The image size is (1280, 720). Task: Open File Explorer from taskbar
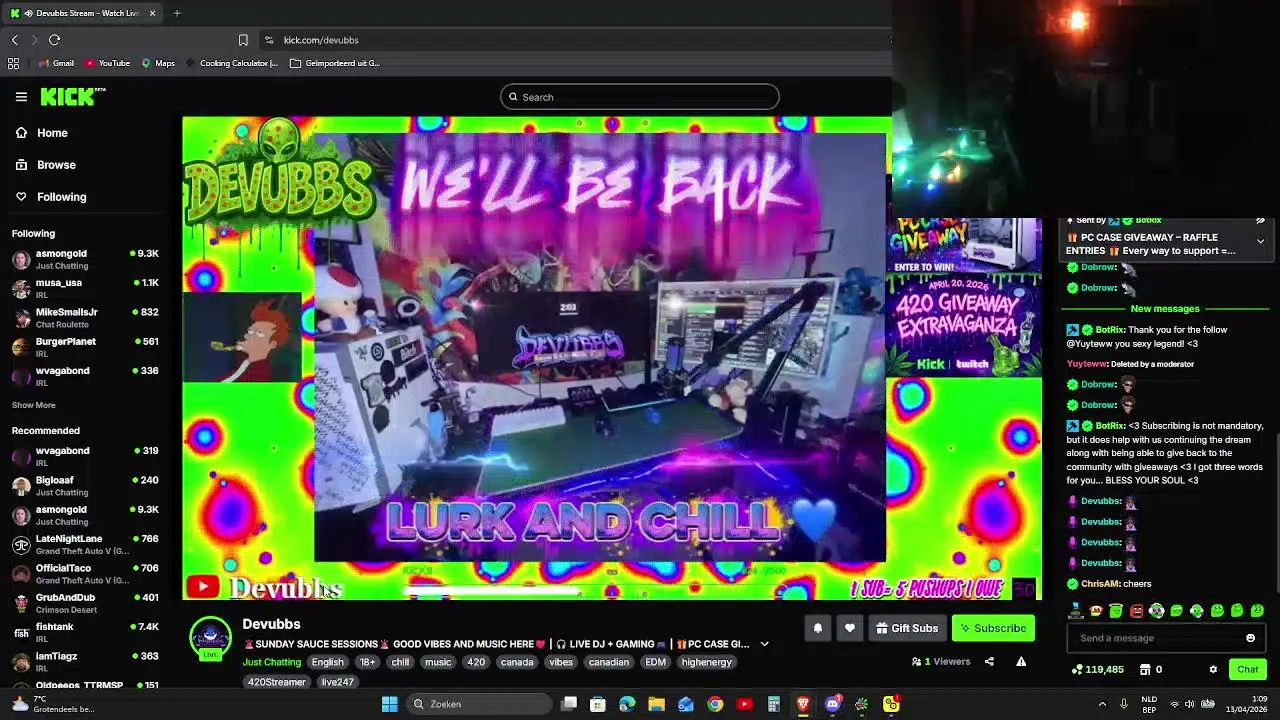pos(656,704)
